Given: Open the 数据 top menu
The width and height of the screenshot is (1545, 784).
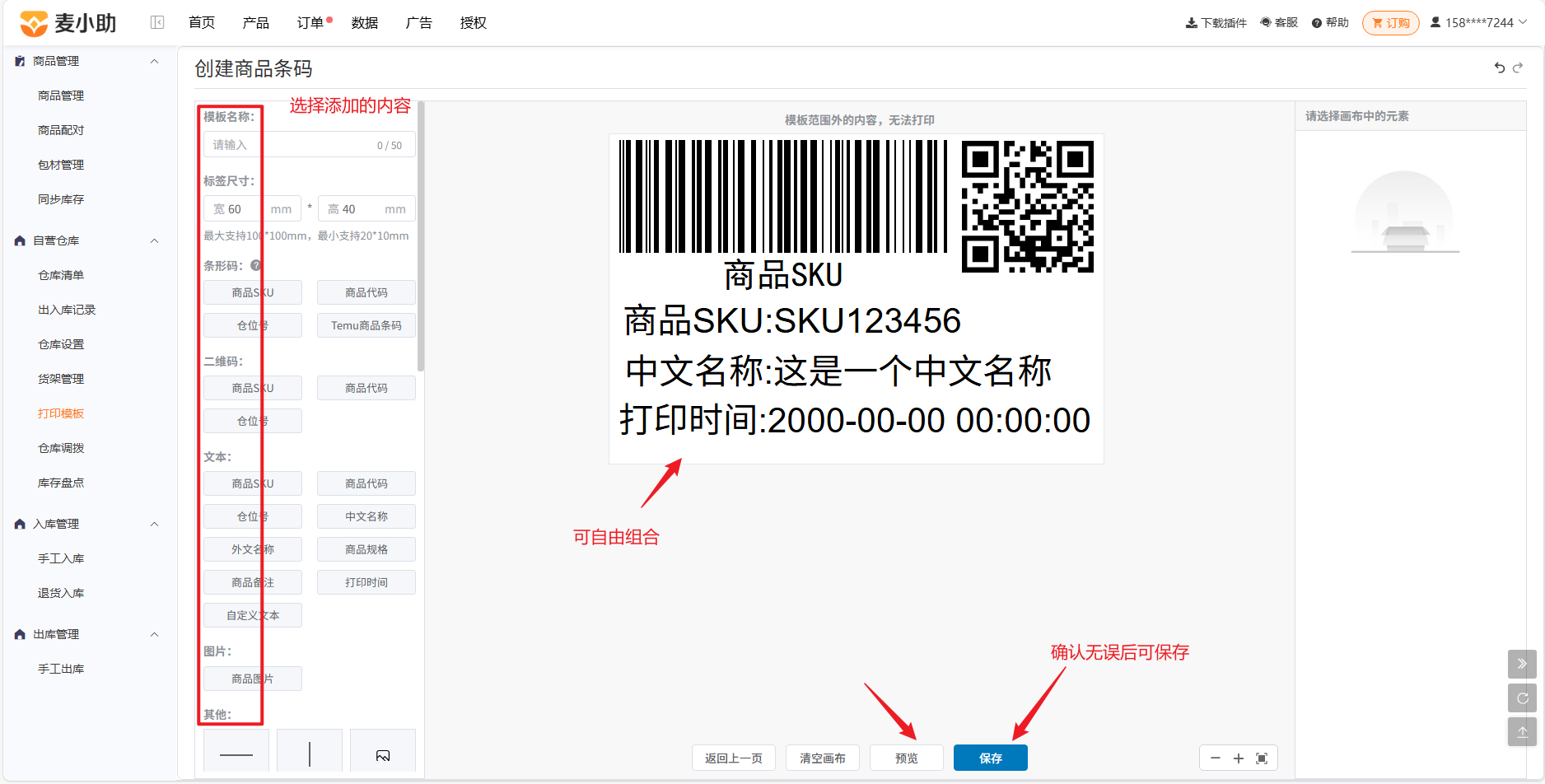Looking at the screenshot, I should pos(365,23).
